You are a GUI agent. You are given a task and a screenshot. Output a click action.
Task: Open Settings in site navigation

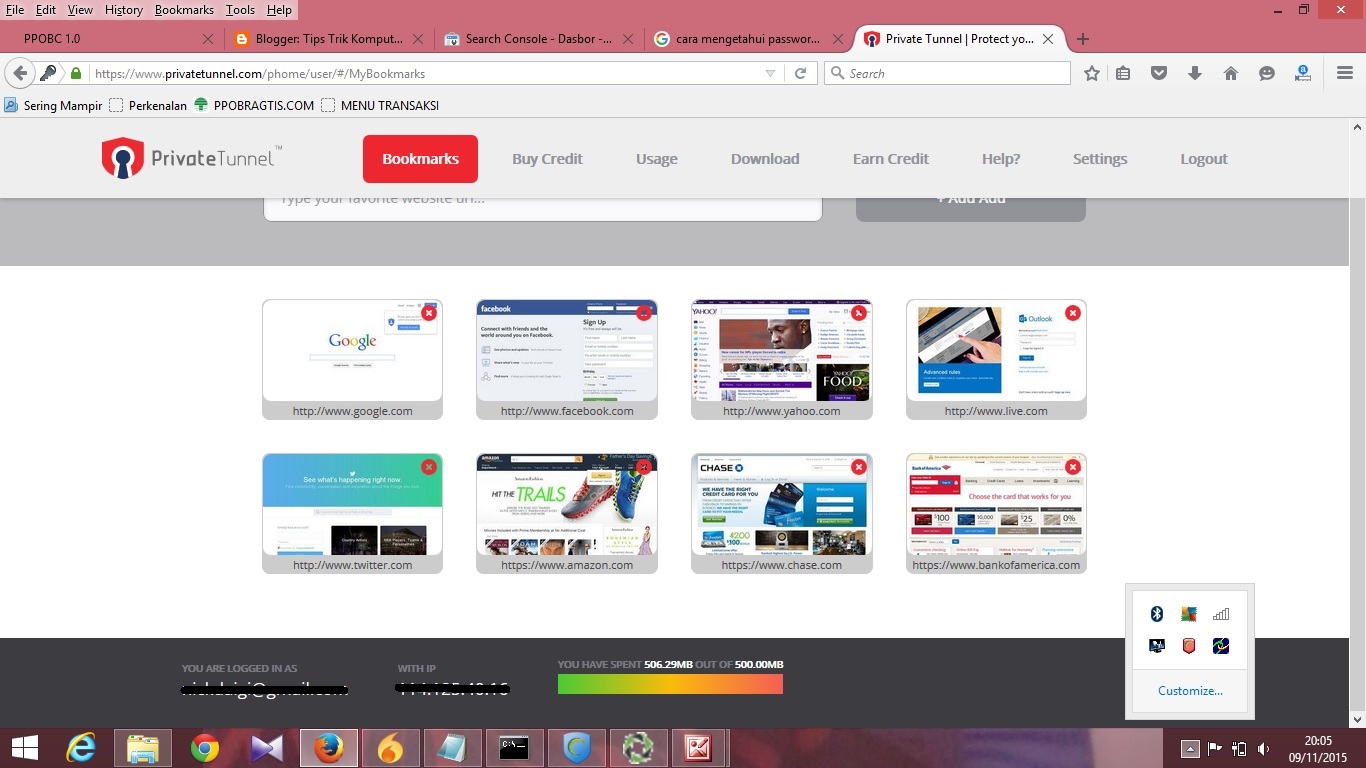click(x=1100, y=159)
